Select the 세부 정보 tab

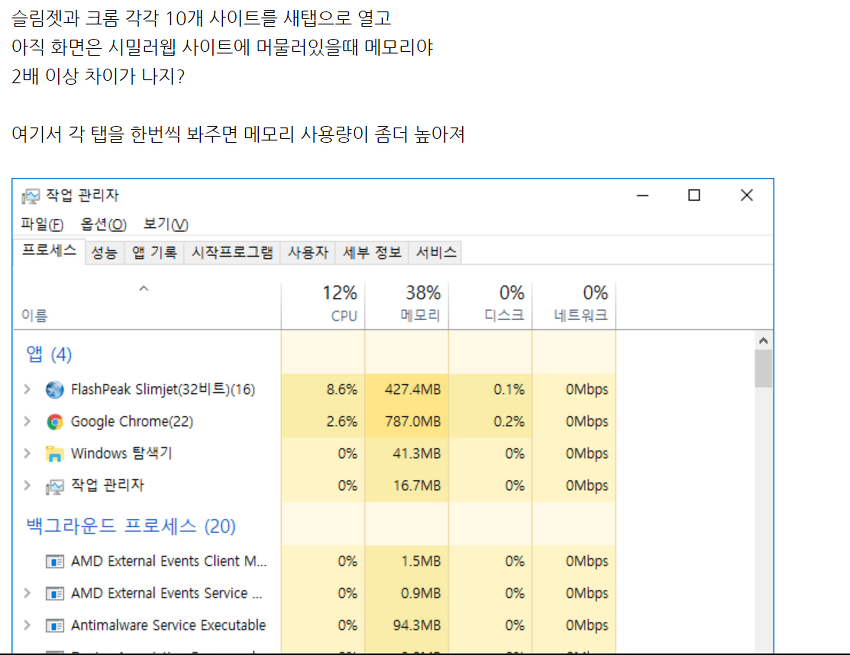pyautogui.click(x=371, y=252)
